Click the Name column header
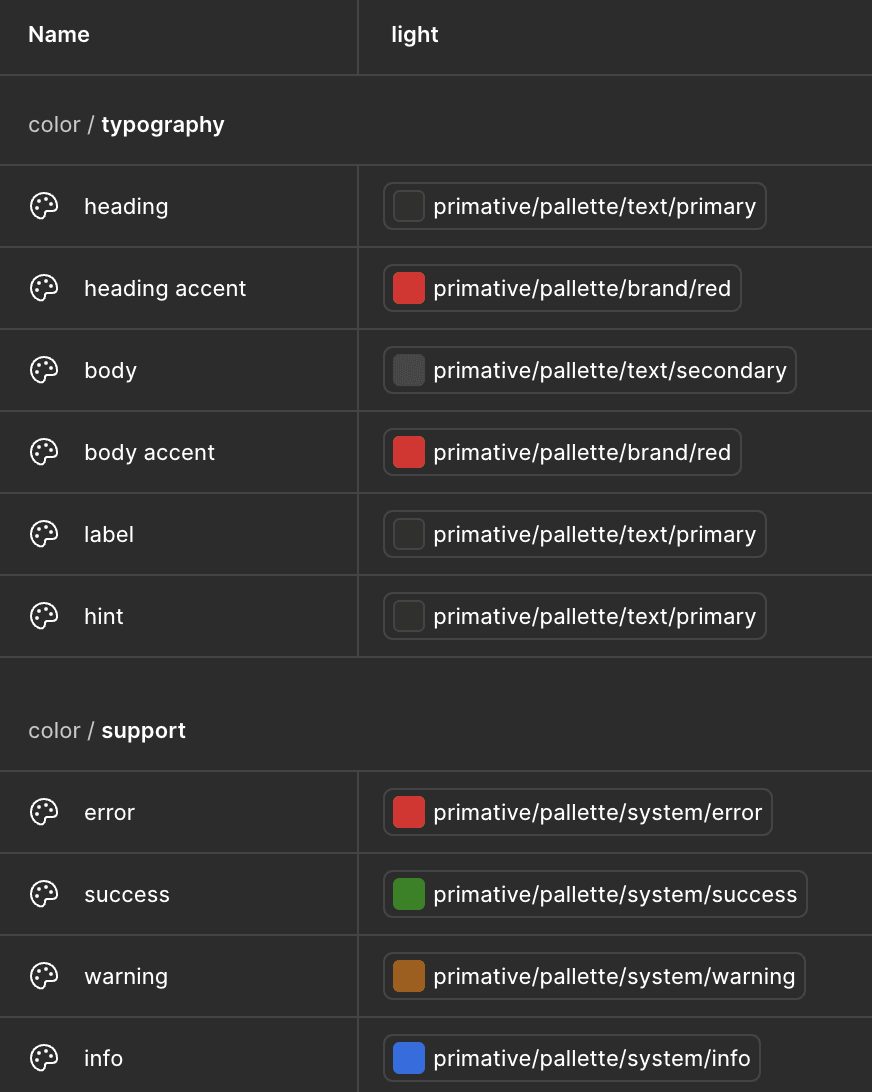872x1092 pixels. pos(59,35)
